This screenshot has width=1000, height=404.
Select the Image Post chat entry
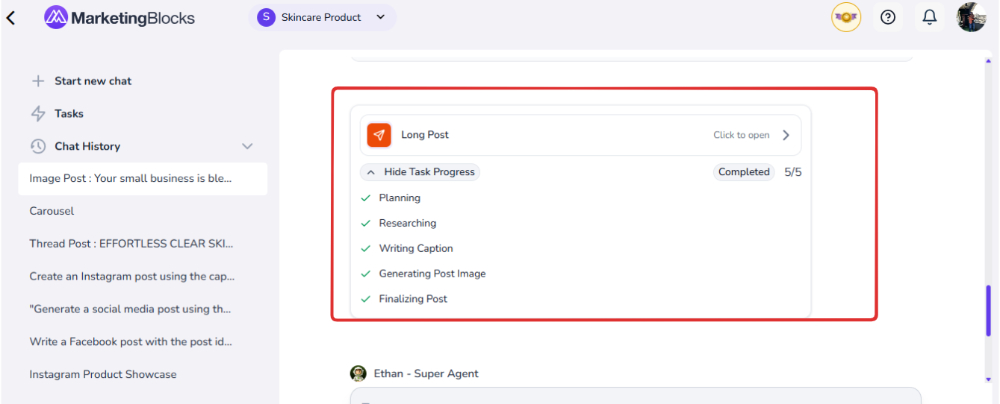(x=131, y=179)
